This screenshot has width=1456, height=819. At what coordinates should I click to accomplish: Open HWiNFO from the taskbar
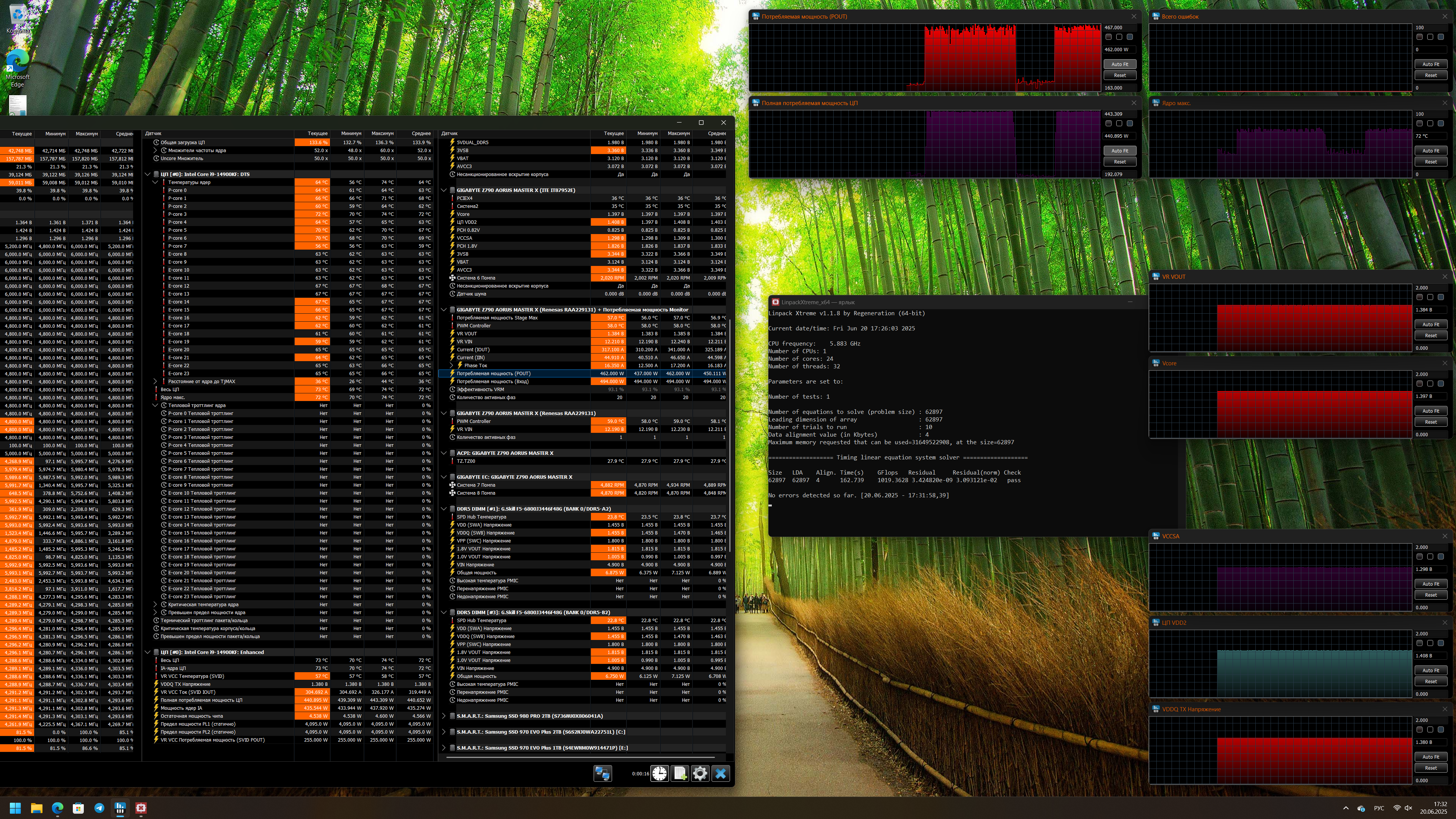point(120,808)
